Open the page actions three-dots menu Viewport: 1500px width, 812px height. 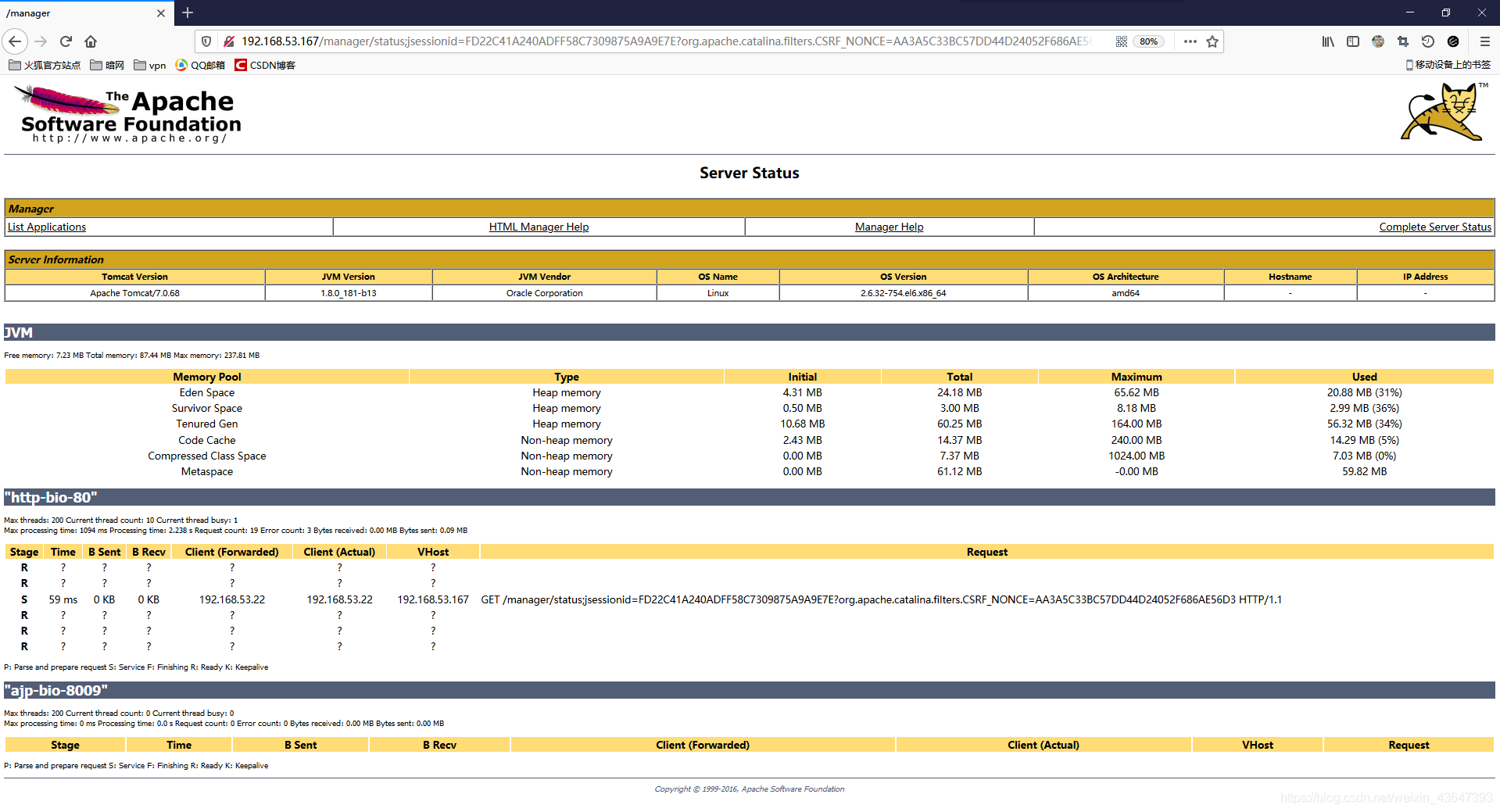point(1190,41)
